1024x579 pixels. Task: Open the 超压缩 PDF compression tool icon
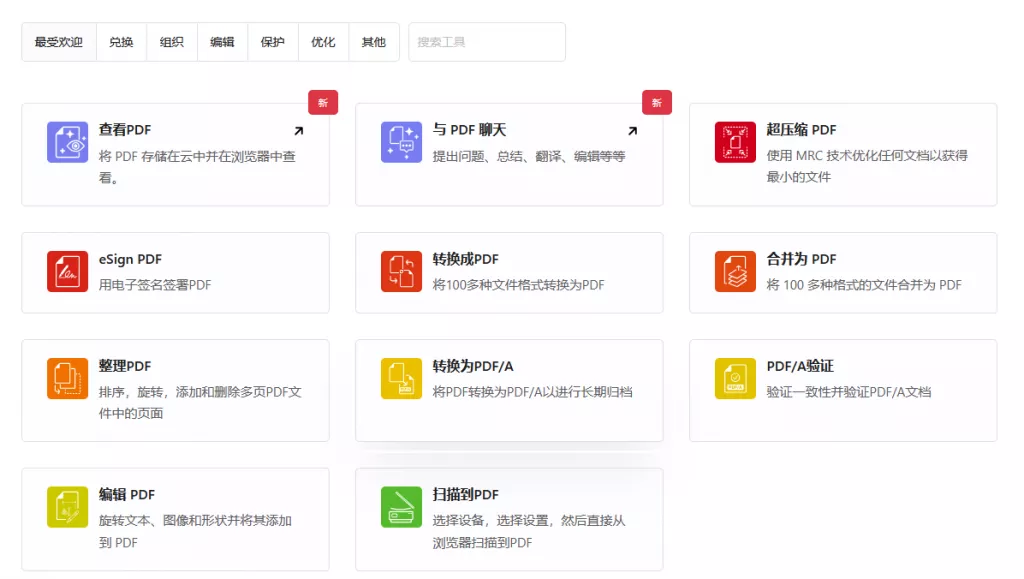coord(734,141)
